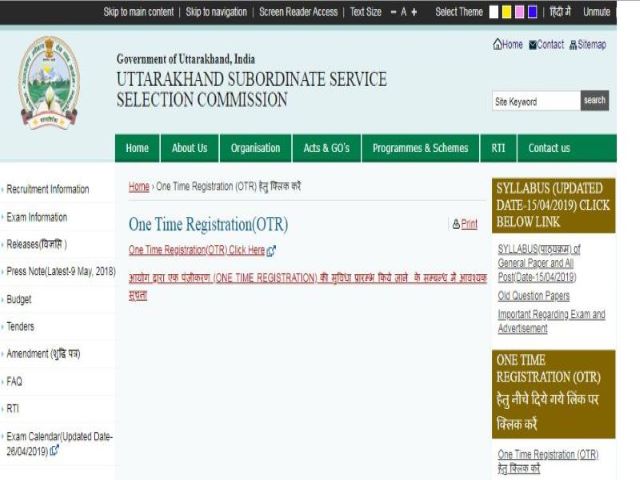640x480 pixels.
Task: Open Important Regarding Exam and Advertisement link
Action: (x=551, y=321)
